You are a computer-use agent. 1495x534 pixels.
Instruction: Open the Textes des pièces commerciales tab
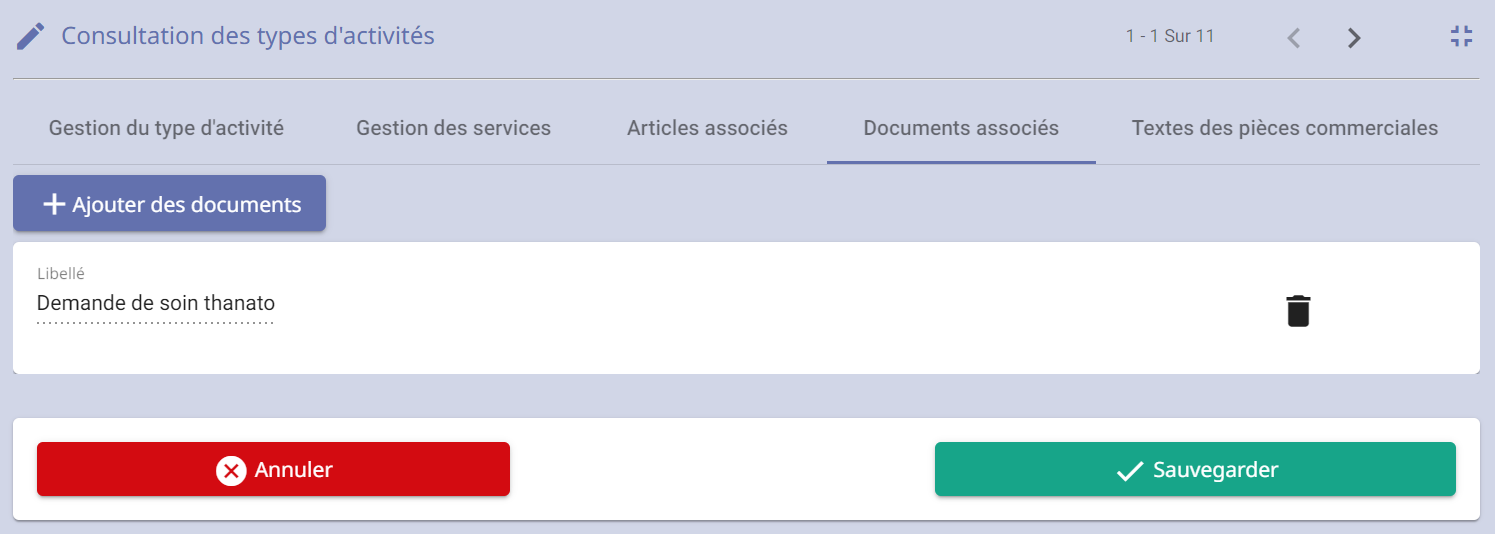click(x=1284, y=128)
